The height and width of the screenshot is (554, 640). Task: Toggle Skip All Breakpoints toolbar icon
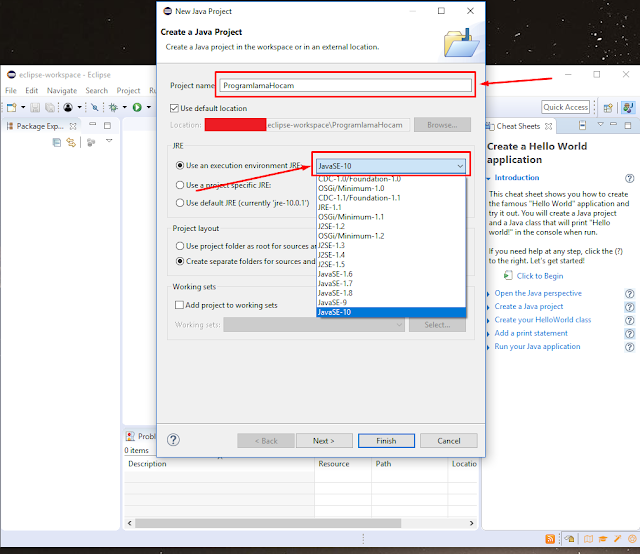95,107
